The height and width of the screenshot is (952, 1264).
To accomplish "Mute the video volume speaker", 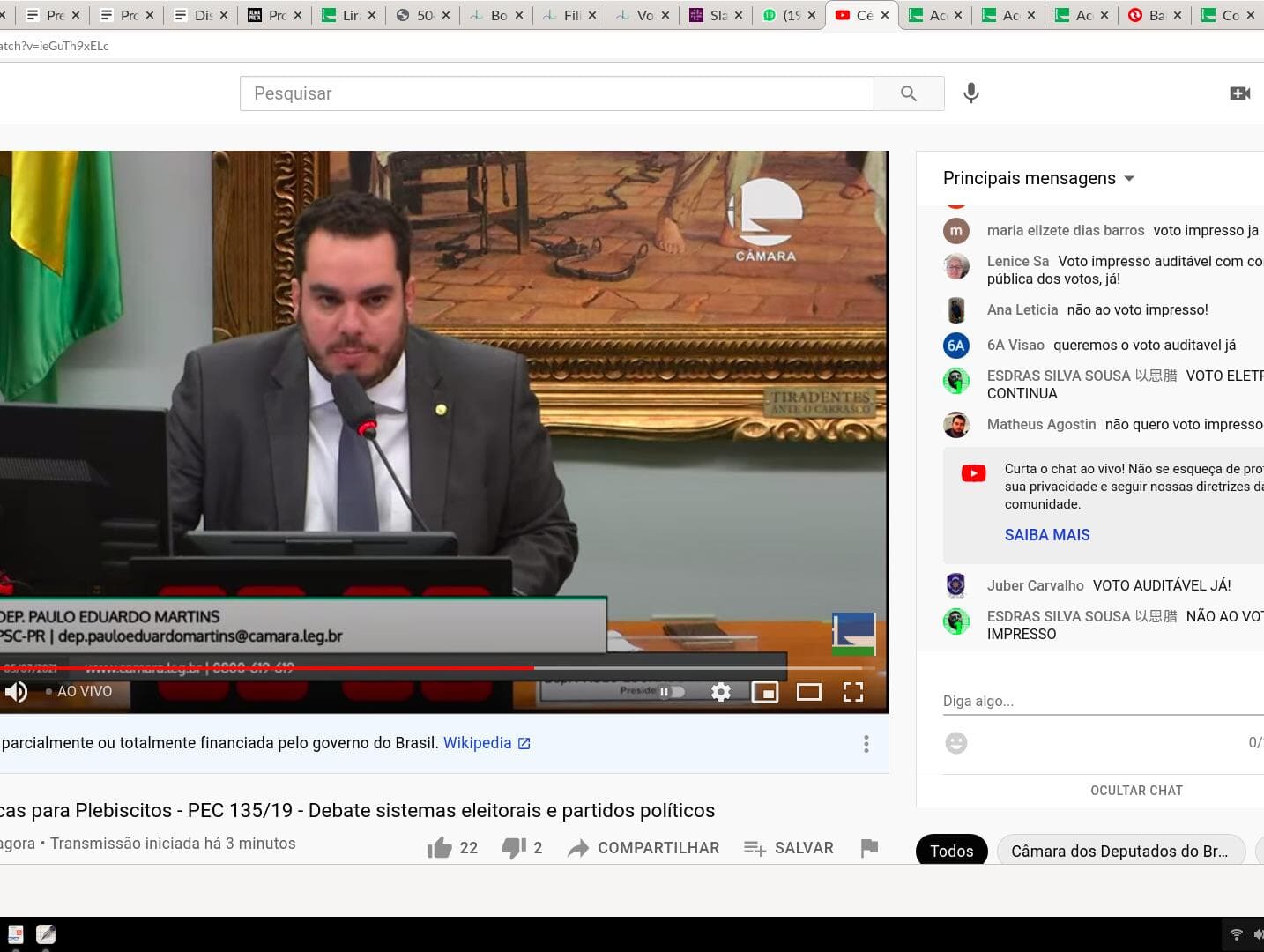I will coord(16,692).
